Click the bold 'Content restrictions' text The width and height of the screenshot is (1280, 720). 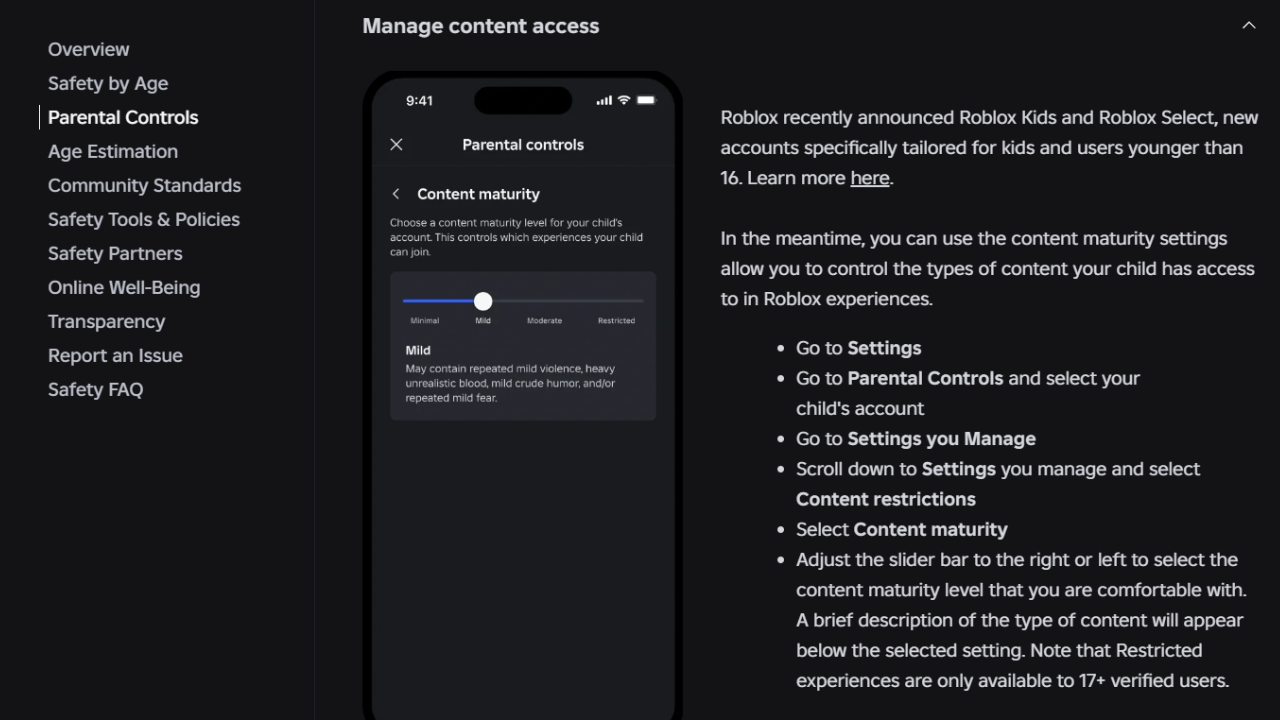(x=885, y=499)
